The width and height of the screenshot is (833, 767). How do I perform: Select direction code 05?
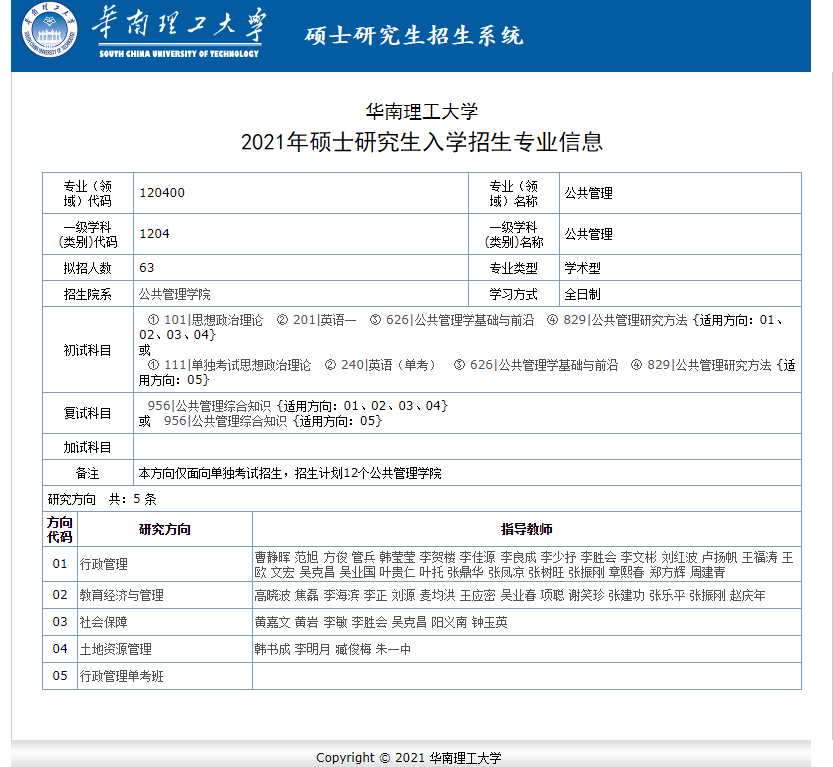point(60,676)
